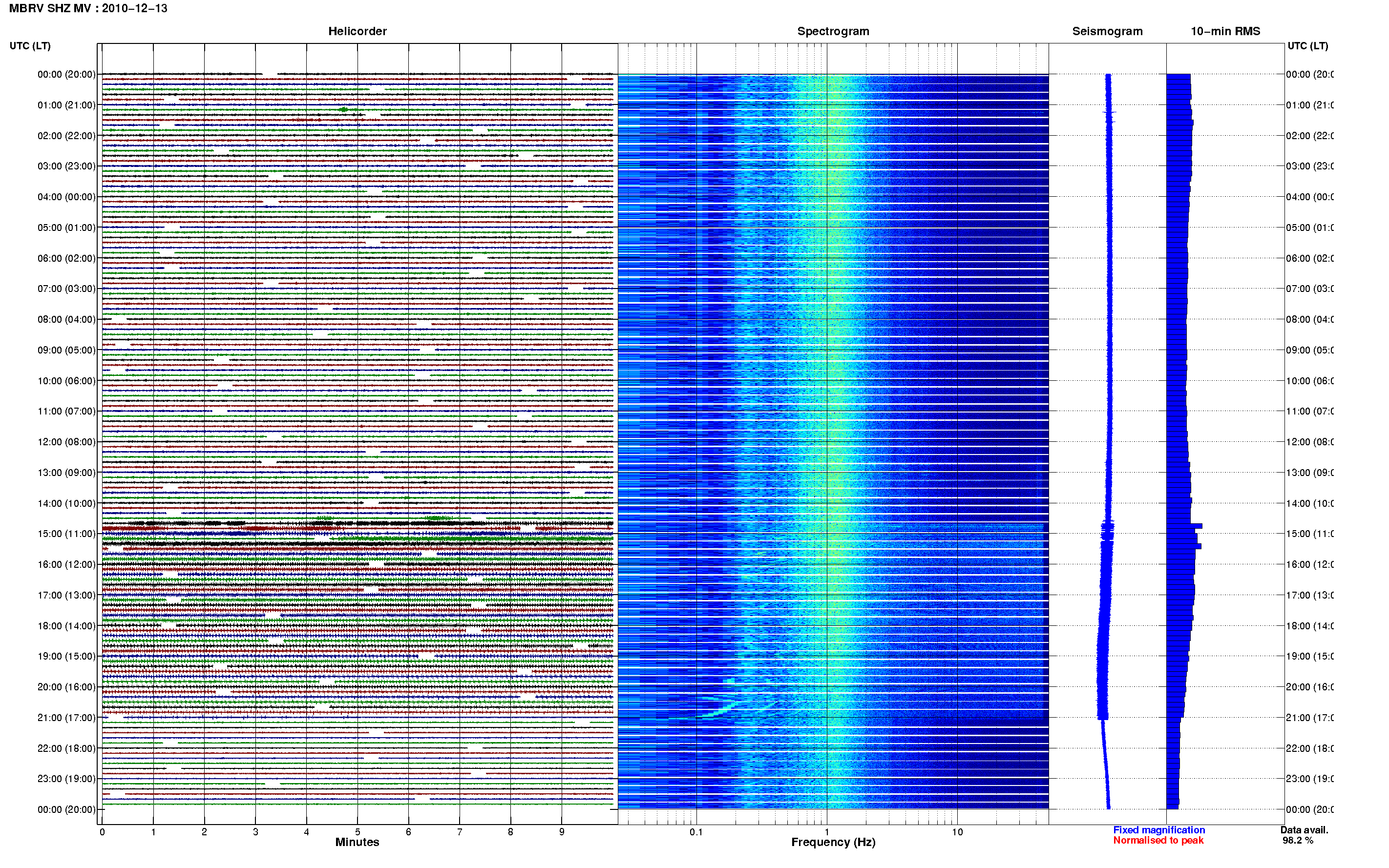Screen dimensions: 1389x868
Task: Click the '98.2 %' data availability value
Action: tap(1298, 841)
